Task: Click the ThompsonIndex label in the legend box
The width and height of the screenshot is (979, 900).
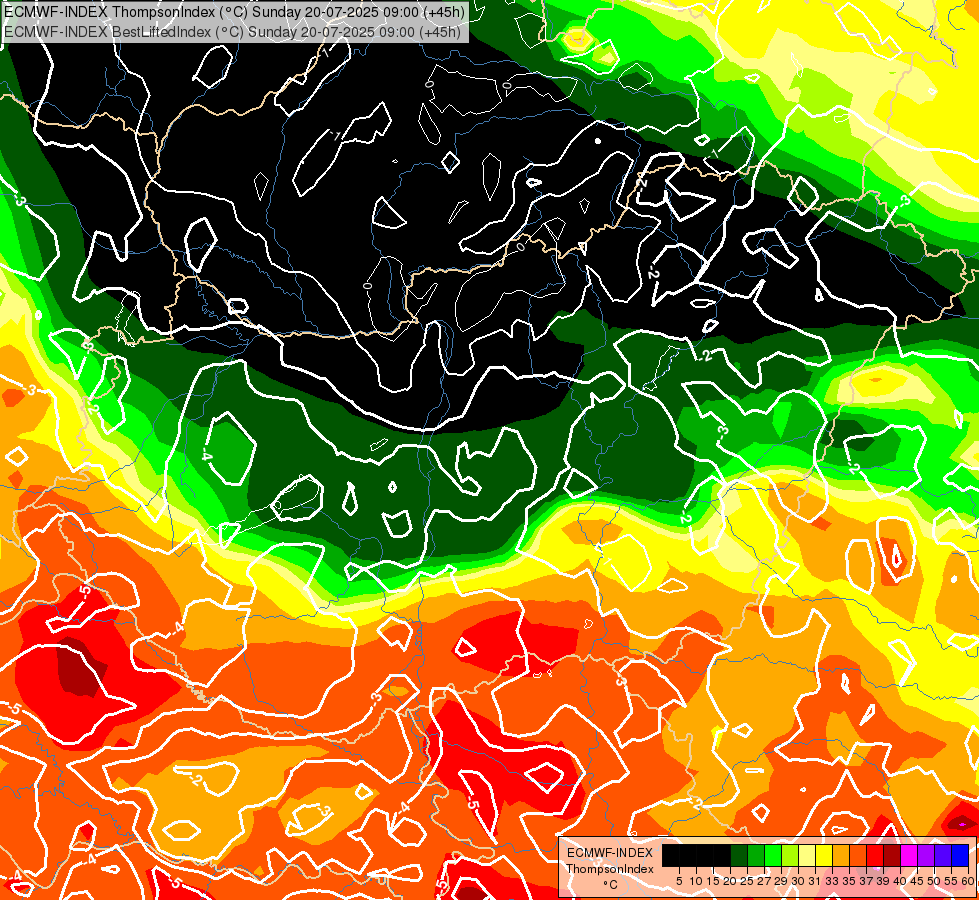Action: coord(610,869)
